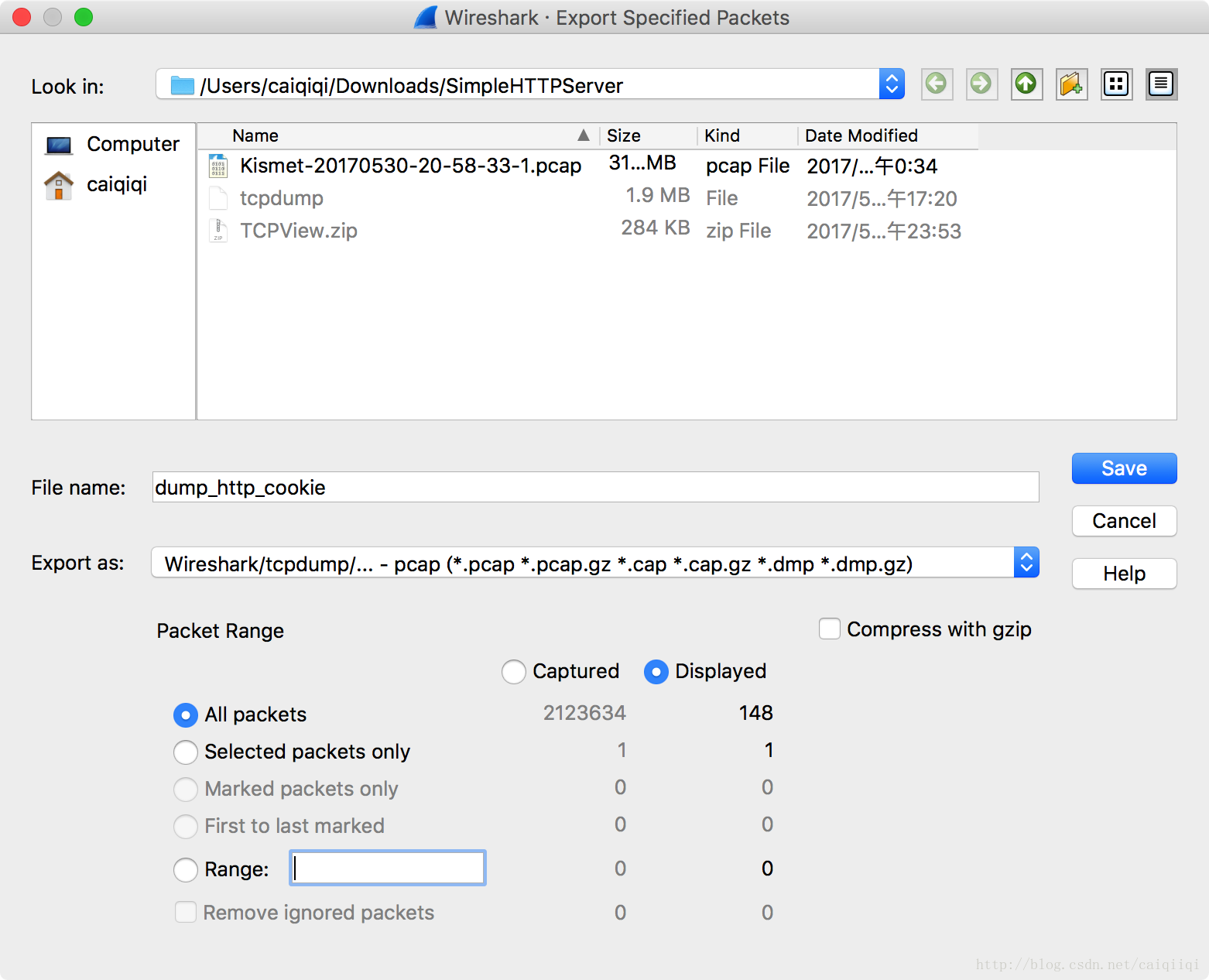This screenshot has height=980, width=1209.
Task: Click the pcap File kind cell
Action: pos(748,166)
